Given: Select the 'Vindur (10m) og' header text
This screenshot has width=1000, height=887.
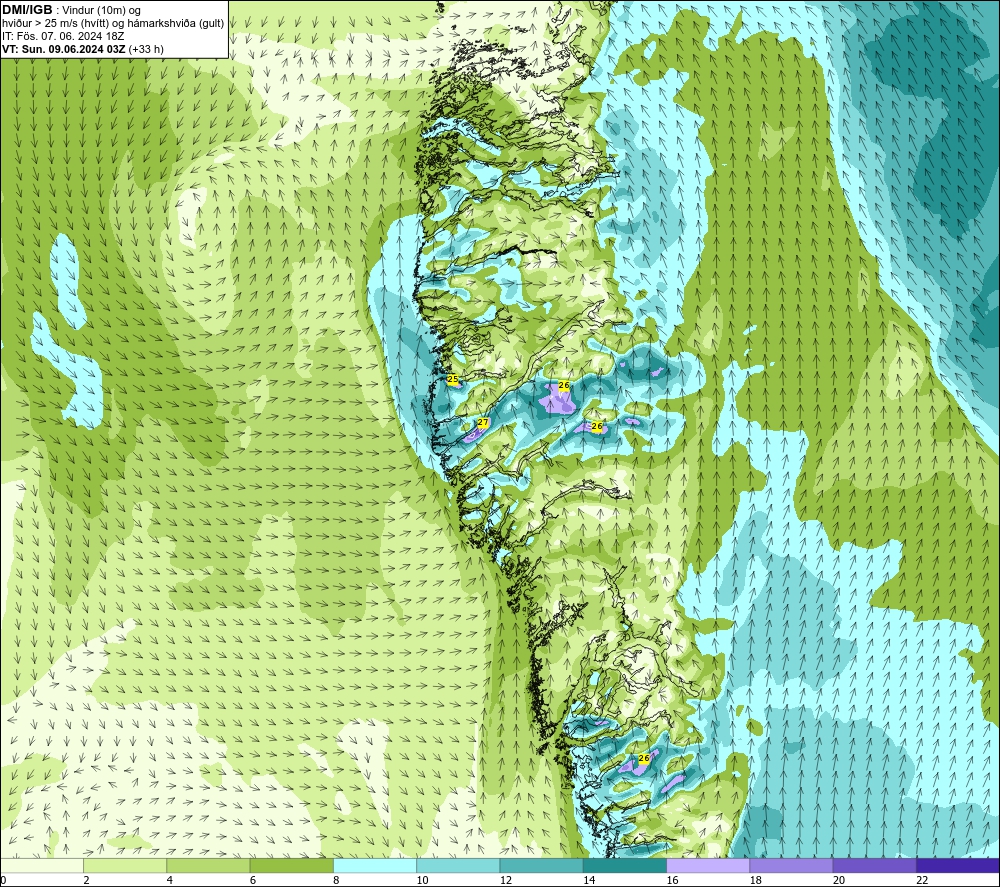Looking at the screenshot, I should point(101,11).
